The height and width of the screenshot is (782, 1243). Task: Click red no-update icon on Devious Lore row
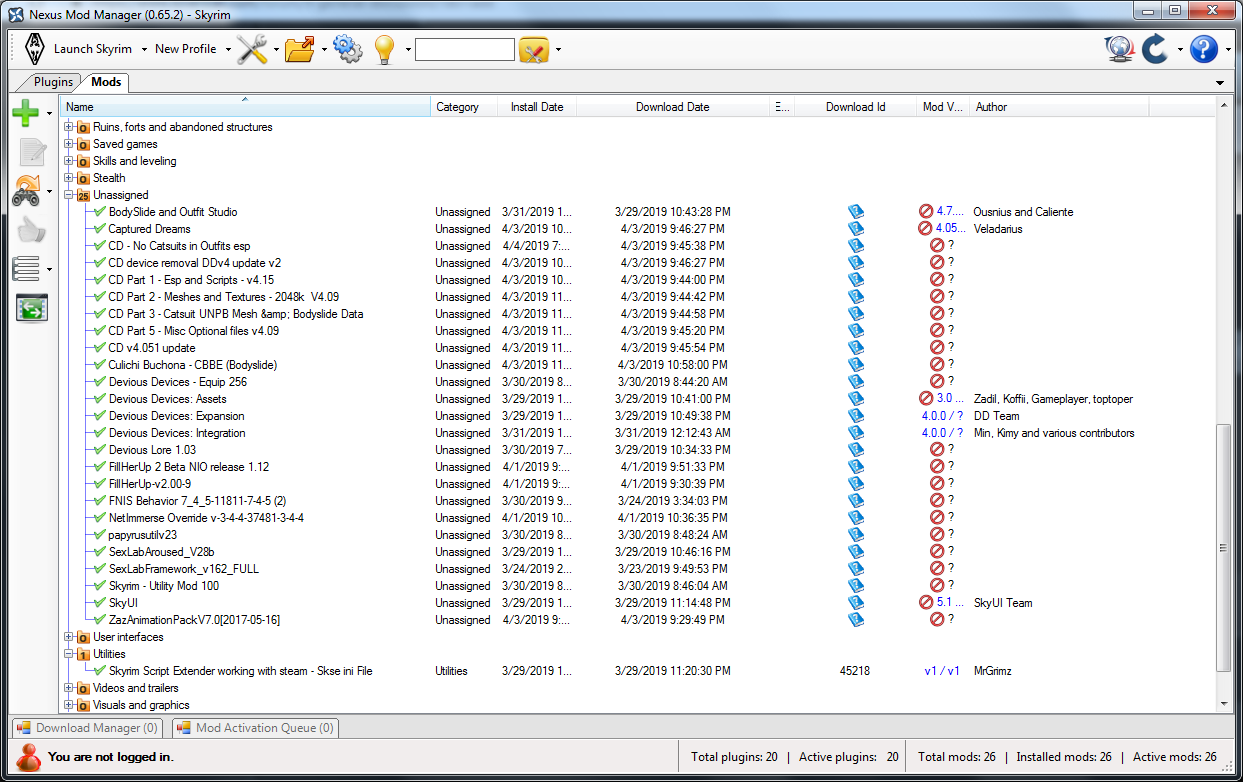pos(937,450)
